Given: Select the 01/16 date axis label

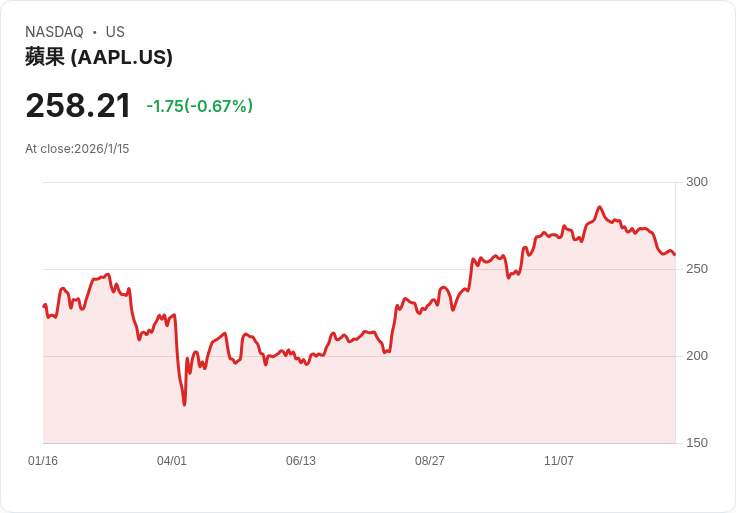Looking at the screenshot, I should pyautogui.click(x=43, y=461).
